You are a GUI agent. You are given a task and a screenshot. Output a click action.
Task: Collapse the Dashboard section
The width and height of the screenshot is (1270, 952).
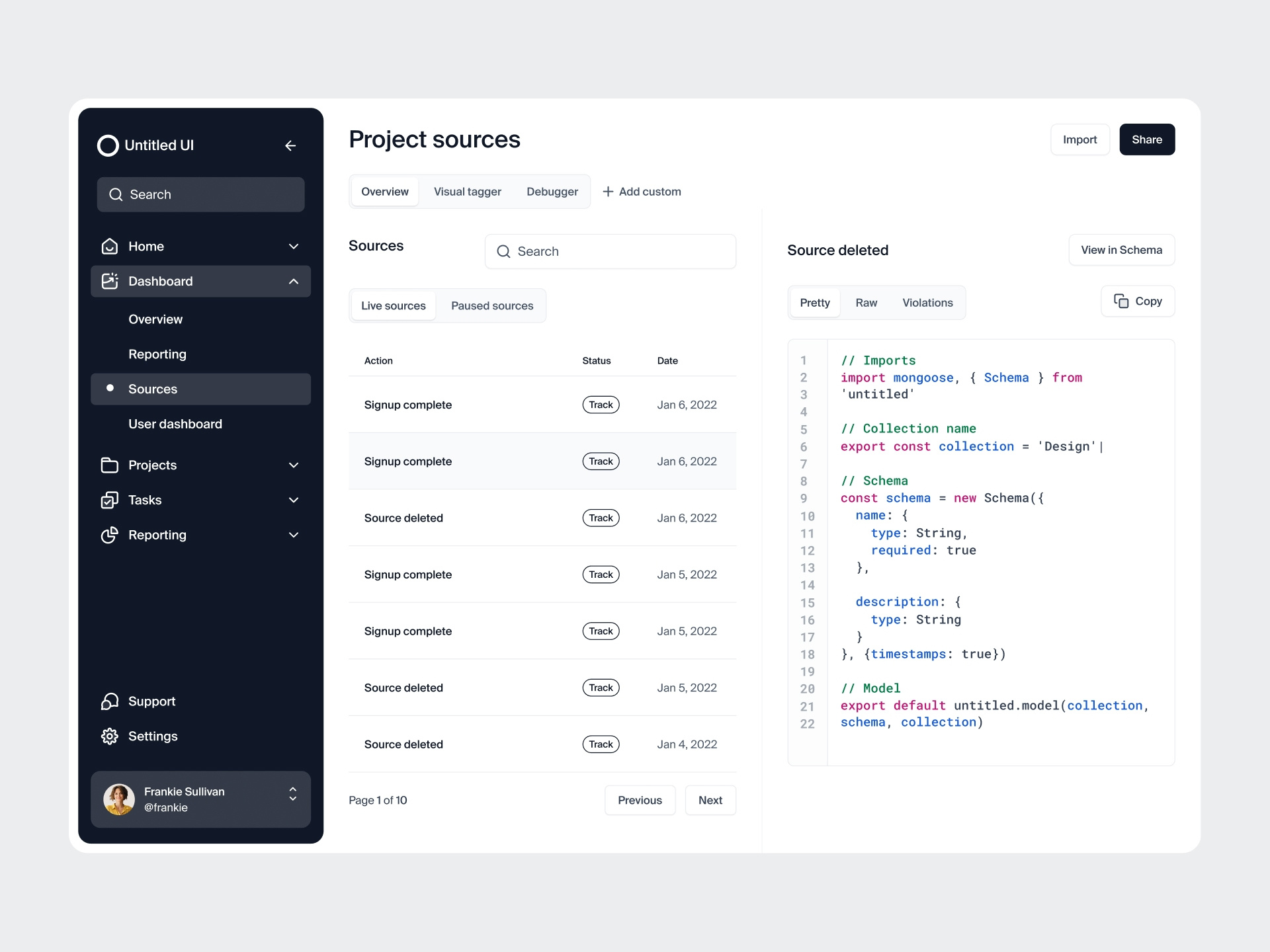(x=294, y=281)
